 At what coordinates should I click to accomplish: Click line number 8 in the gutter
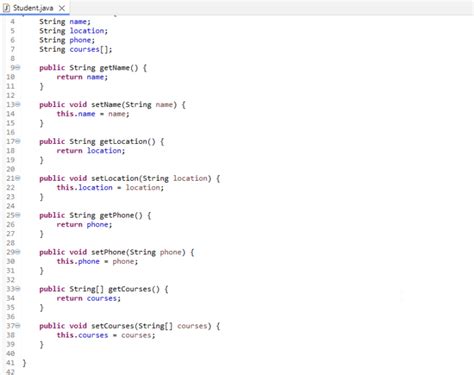12,59
